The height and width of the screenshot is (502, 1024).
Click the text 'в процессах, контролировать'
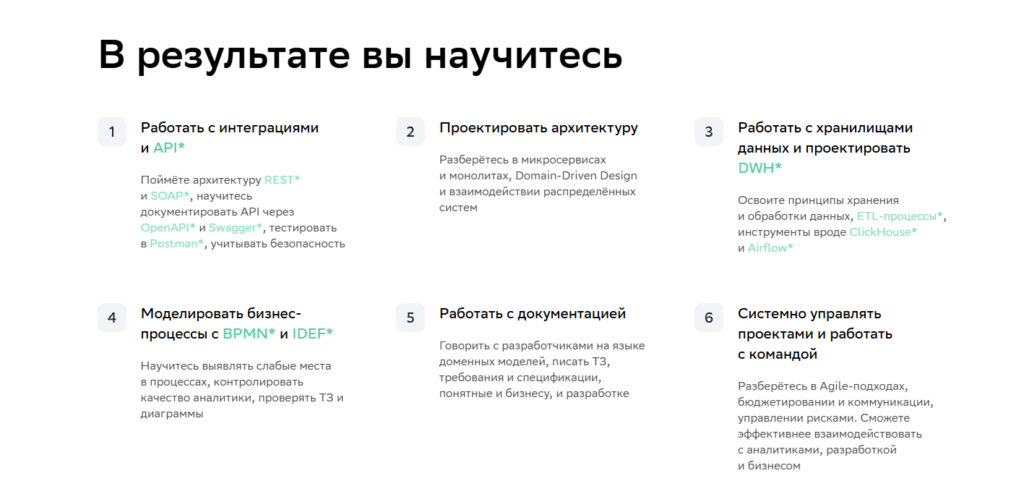(221, 382)
